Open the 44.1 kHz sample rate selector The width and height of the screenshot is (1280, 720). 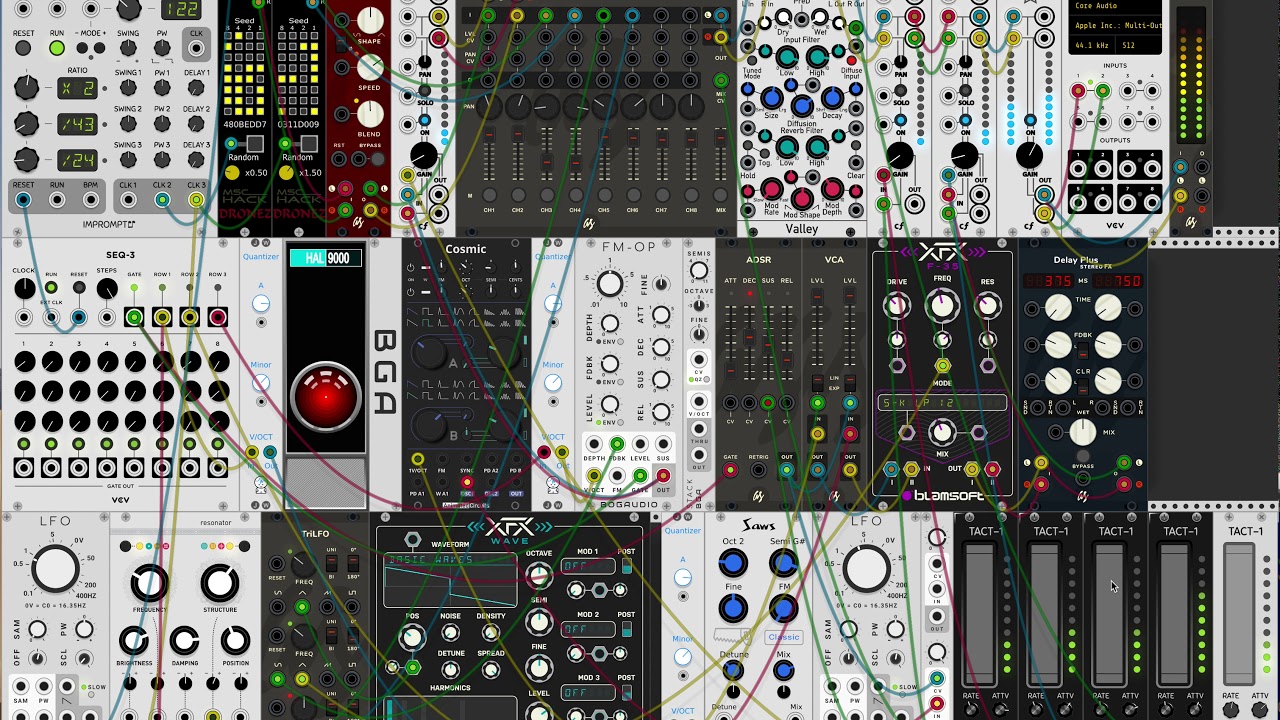click(x=1092, y=45)
